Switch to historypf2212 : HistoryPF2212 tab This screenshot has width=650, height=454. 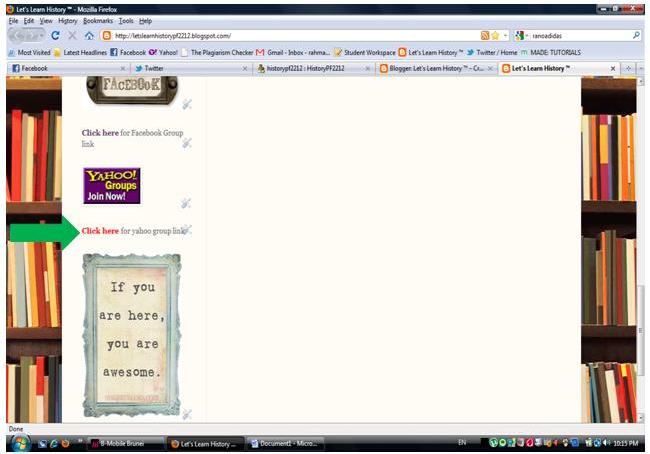pos(314,68)
